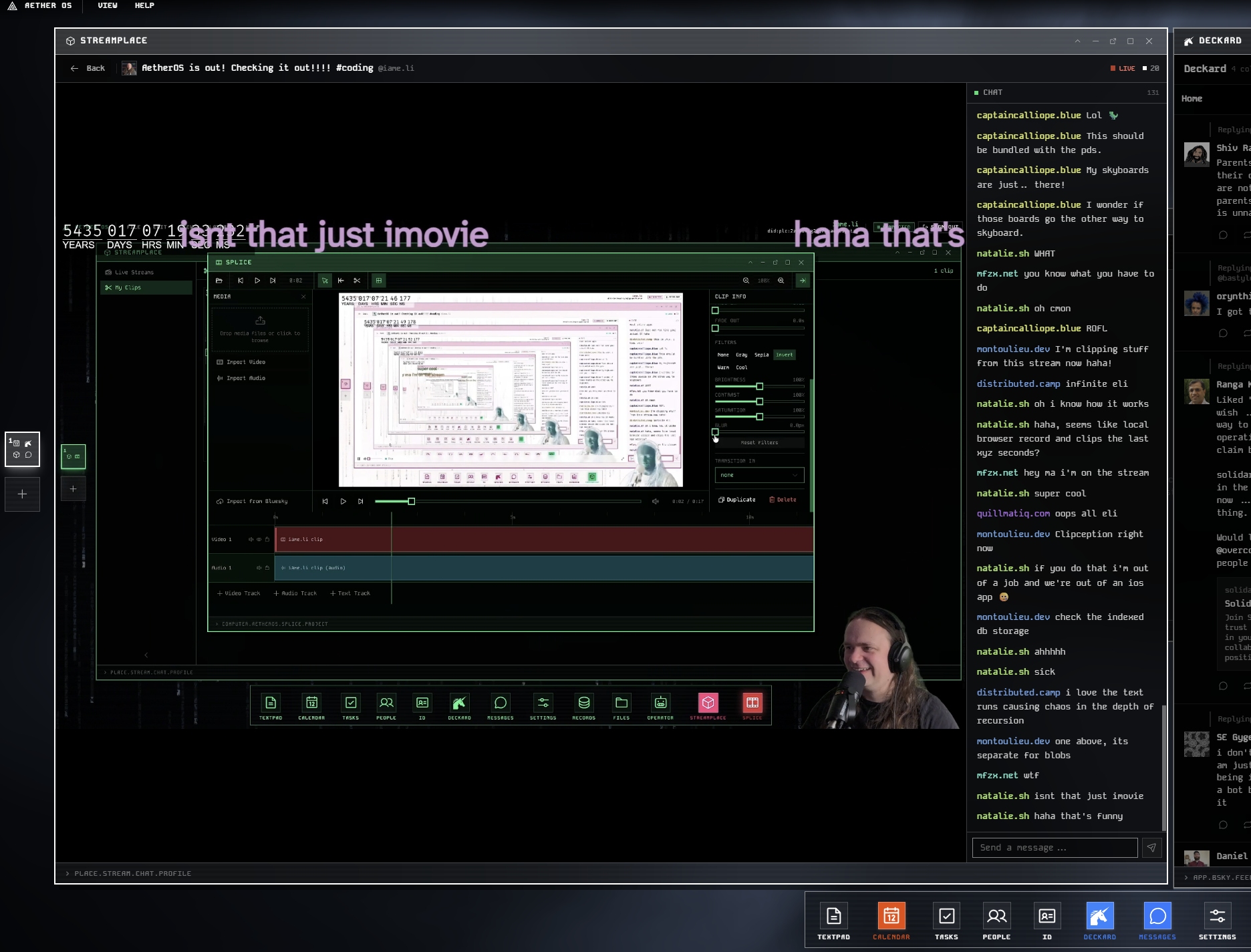Go Back from the stream page
Screen dimensions: 1251x952
pyautogui.click(x=88, y=68)
